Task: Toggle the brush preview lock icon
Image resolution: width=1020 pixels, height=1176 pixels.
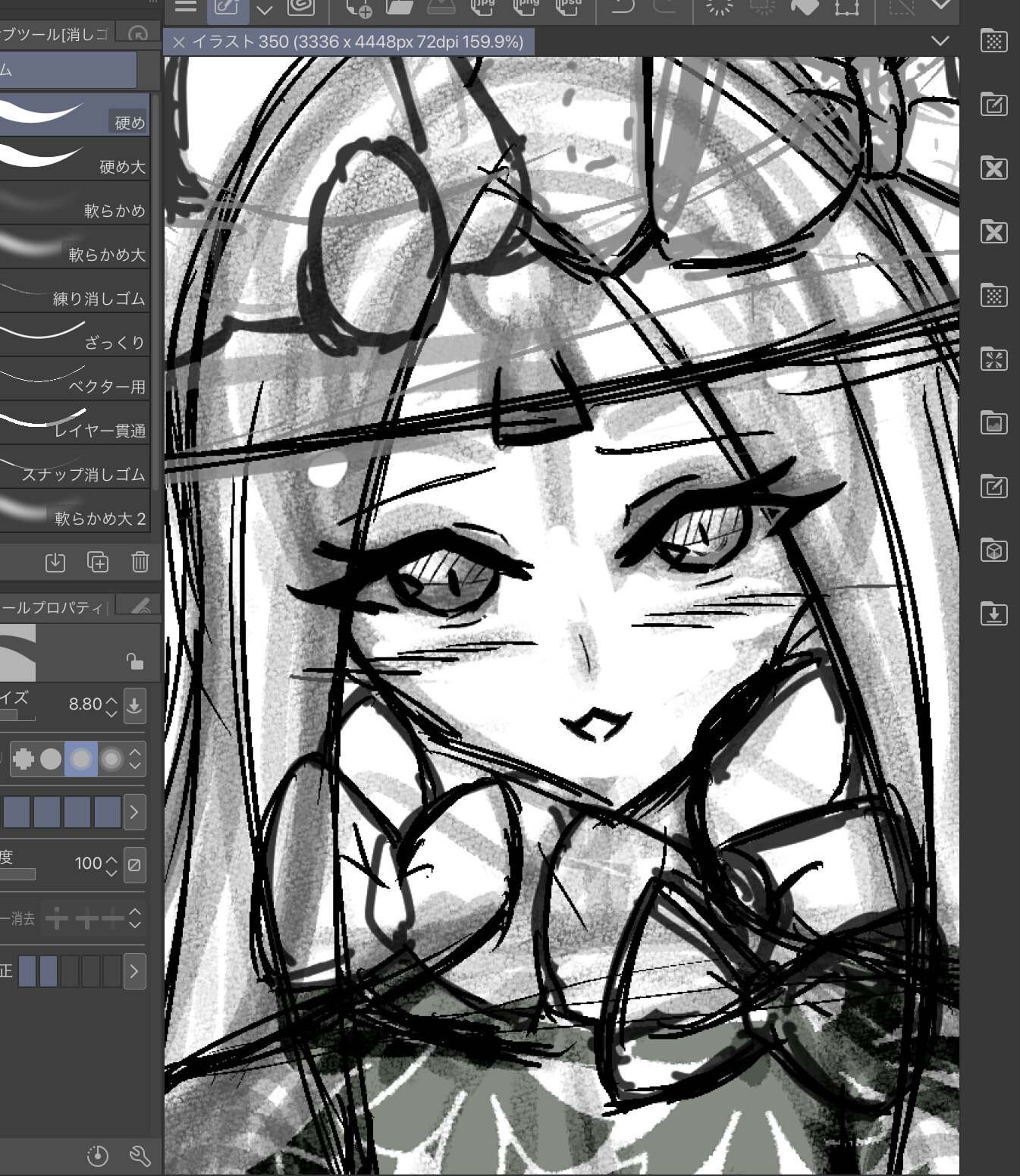Action: click(x=134, y=661)
